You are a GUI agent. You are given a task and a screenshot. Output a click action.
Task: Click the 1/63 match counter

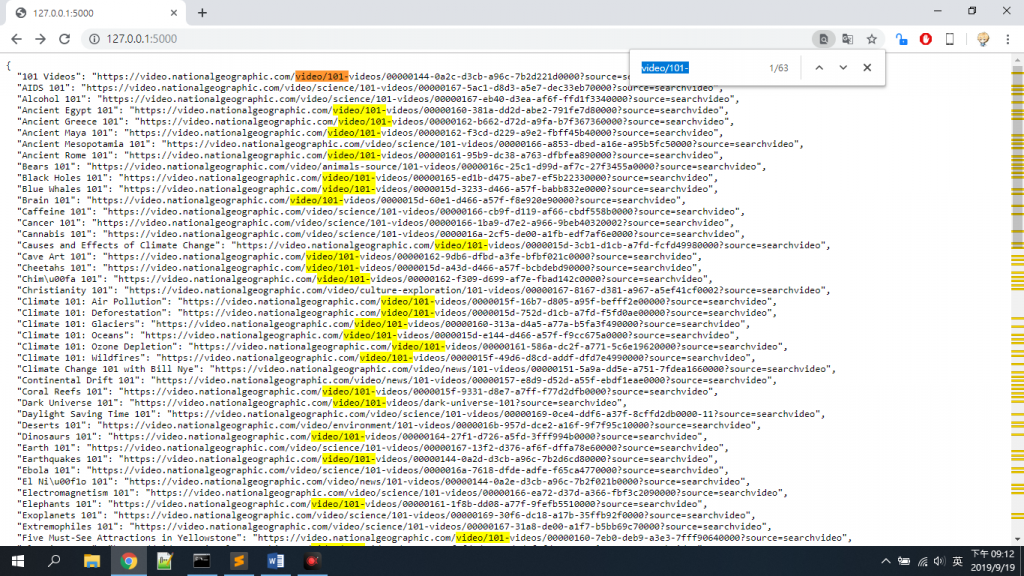point(778,68)
